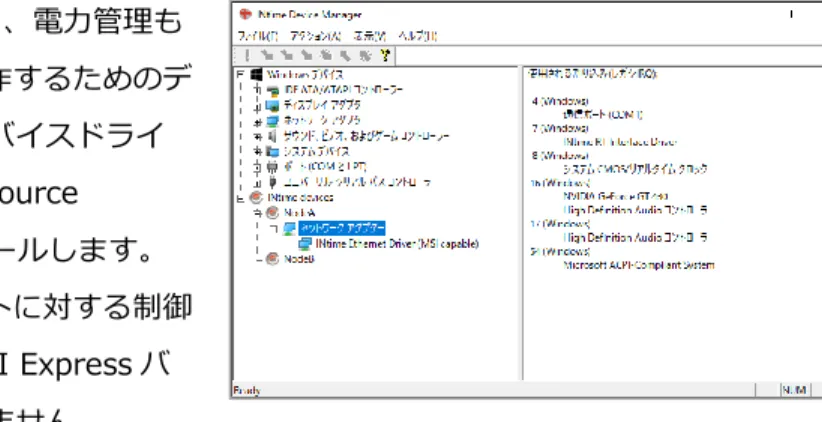Click the Ready status bar text

pos(247,391)
